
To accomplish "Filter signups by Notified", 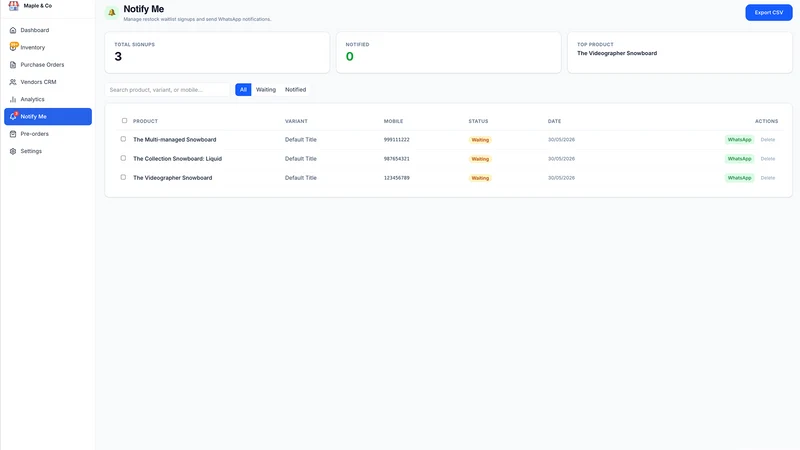I will pyautogui.click(x=295, y=89).
